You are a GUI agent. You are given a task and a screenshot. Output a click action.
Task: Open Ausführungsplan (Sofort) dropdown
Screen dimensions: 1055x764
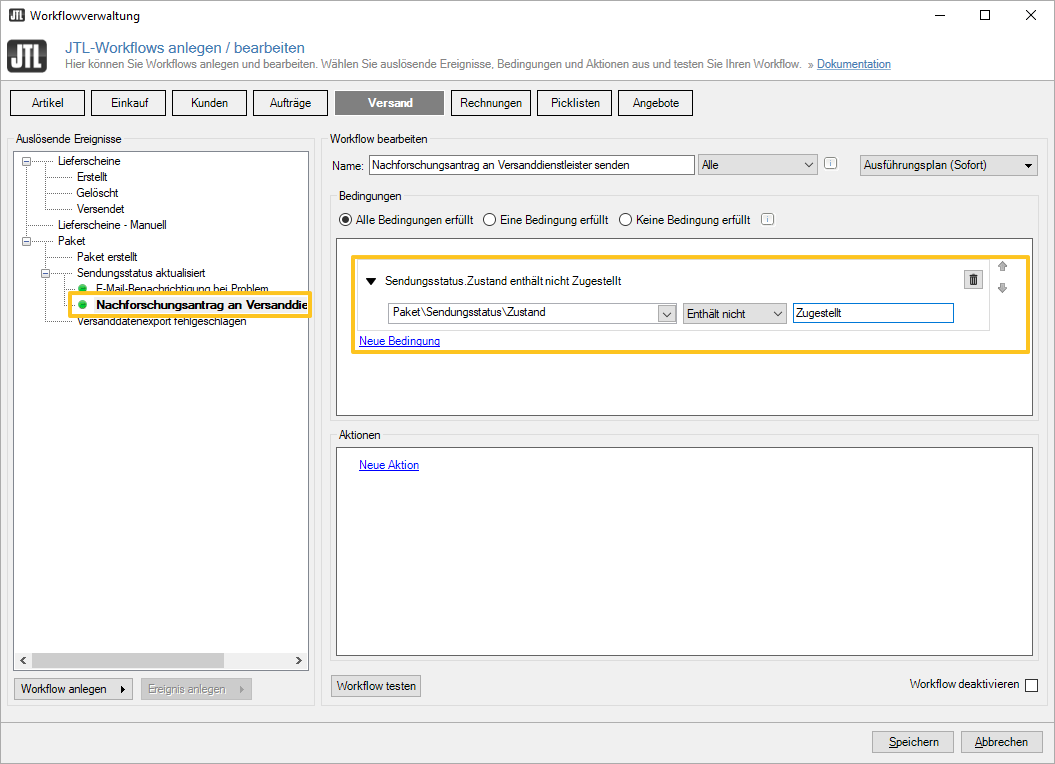click(x=948, y=165)
